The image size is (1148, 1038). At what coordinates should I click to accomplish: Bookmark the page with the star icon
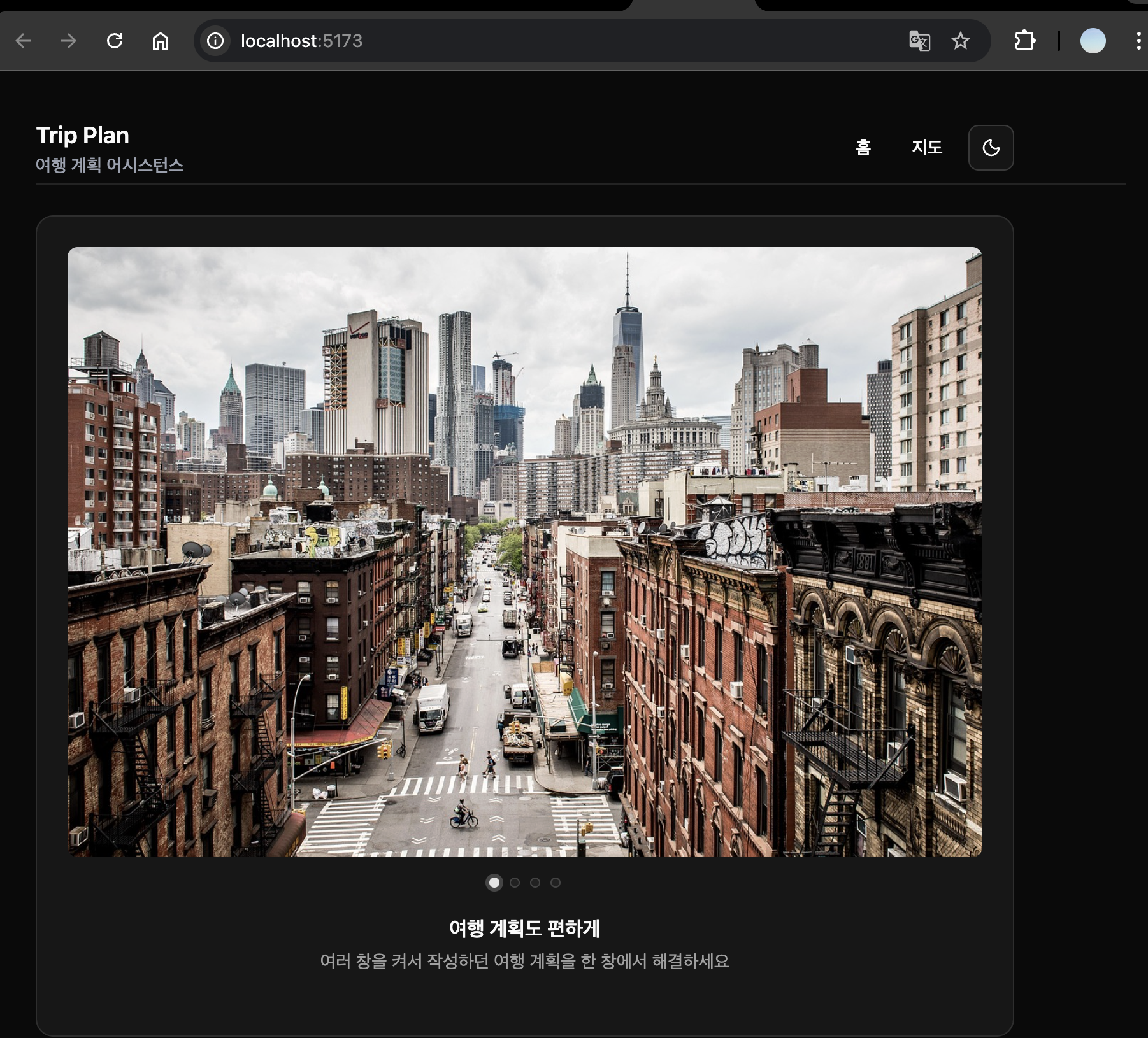960,41
